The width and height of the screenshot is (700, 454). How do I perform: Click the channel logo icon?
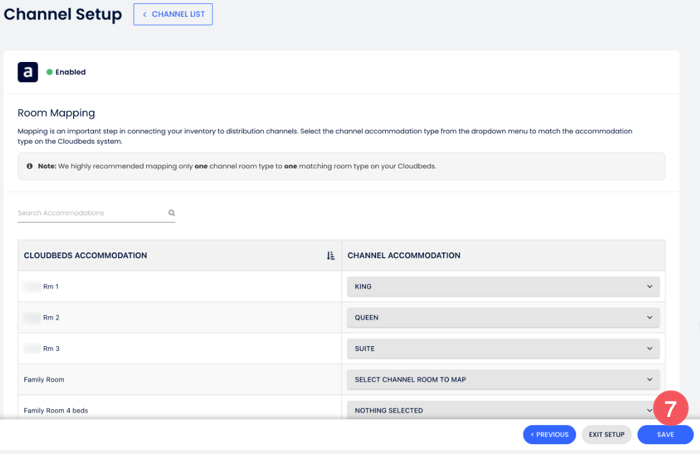coord(28,72)
